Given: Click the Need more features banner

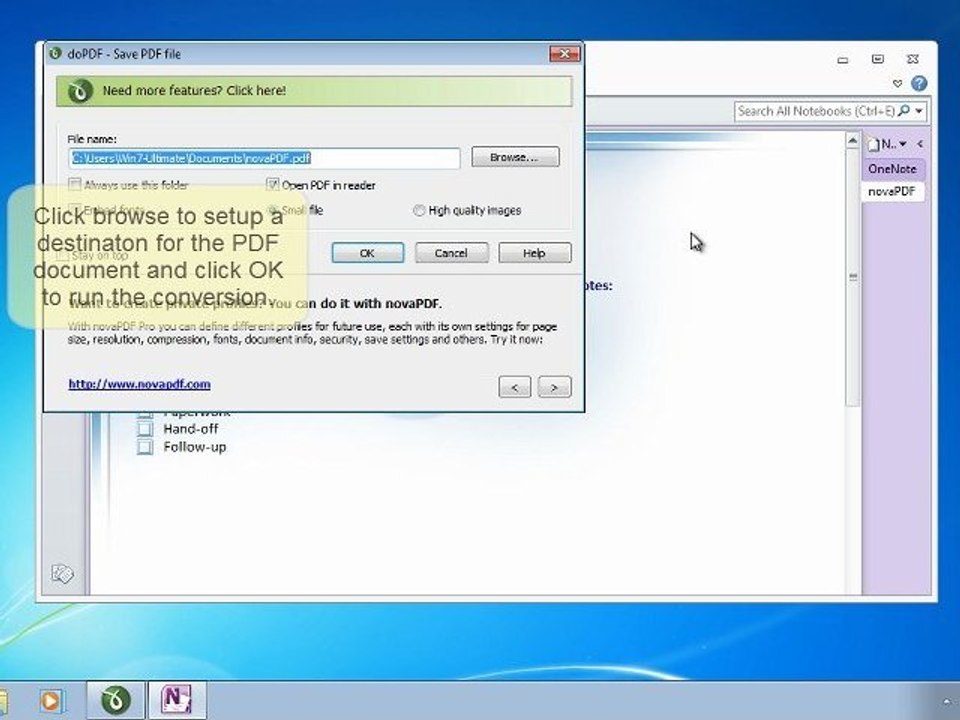Looking at the screenshot, I should coord(314,91).
